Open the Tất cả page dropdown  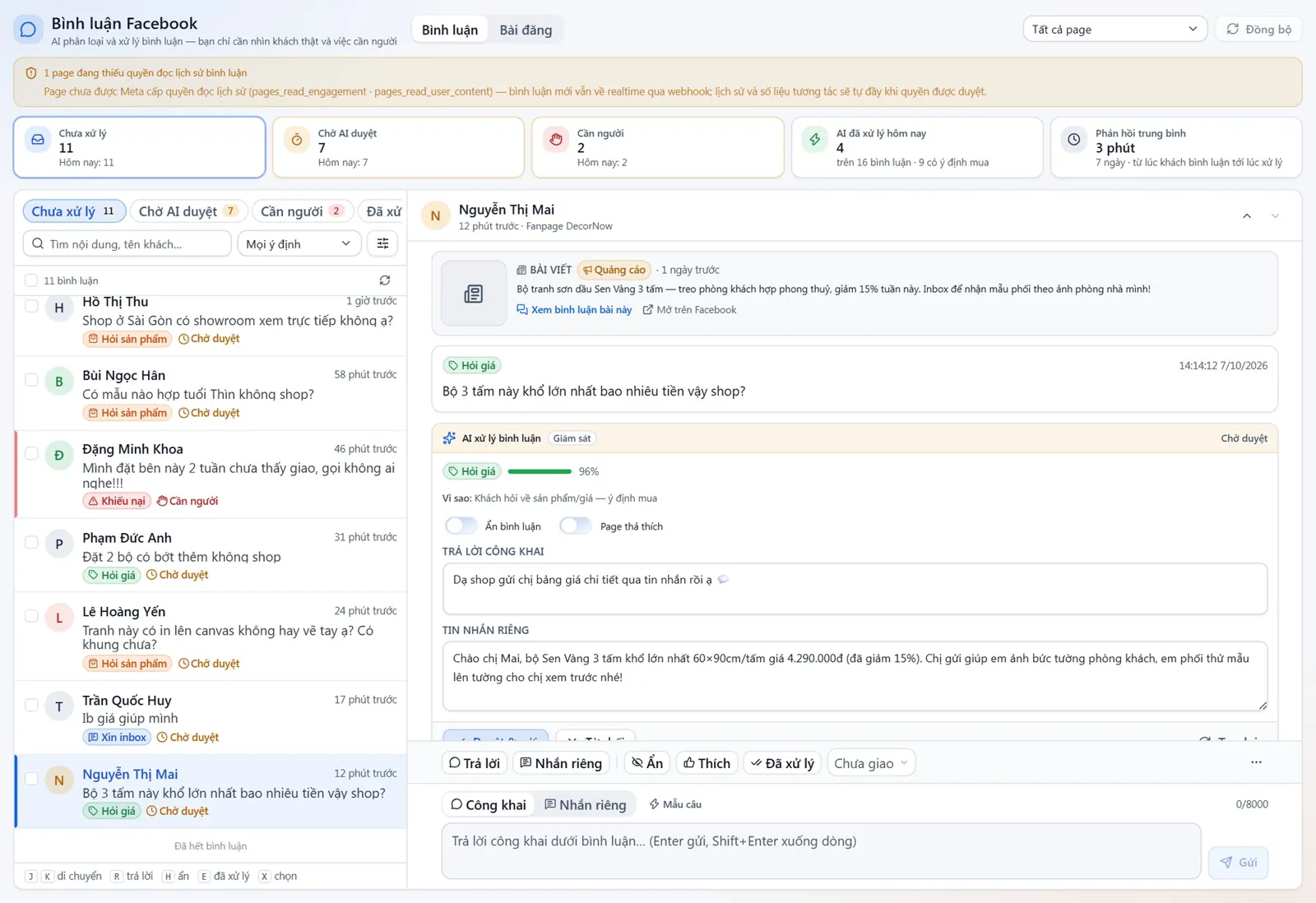point(1114,29)
